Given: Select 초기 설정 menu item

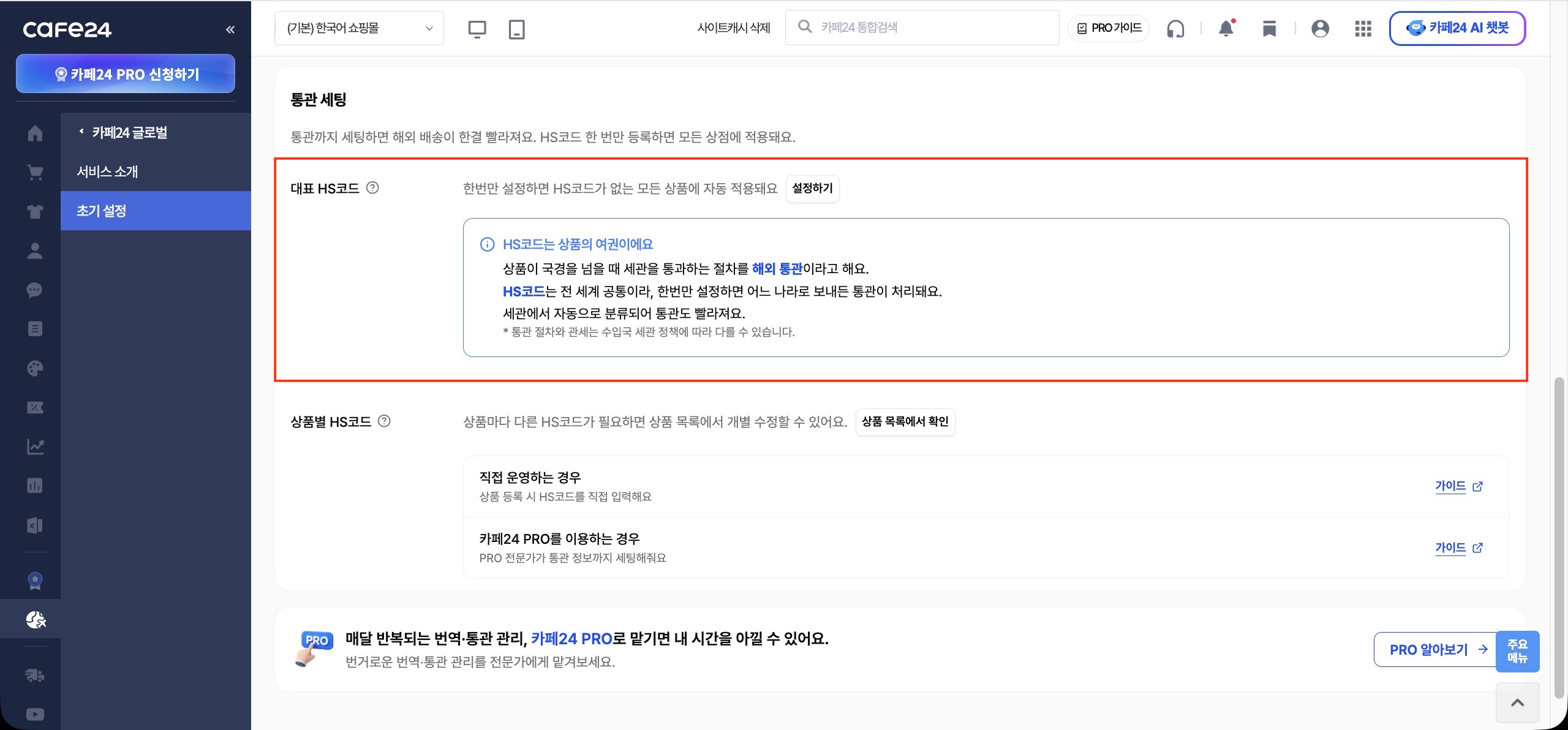Looking at the screenshot, I should click(156, 211).
